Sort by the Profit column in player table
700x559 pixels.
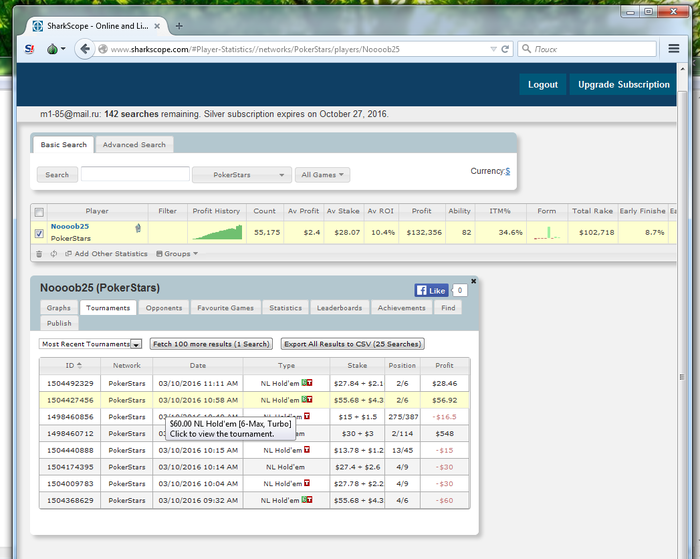[421, 211]
